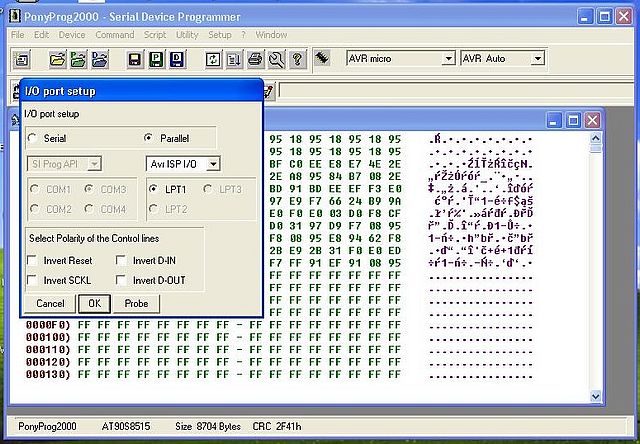The height and width of the screenshot is (444, 640).
Task: Click the Reload Files toolbar icon
Action: (213, 60)
